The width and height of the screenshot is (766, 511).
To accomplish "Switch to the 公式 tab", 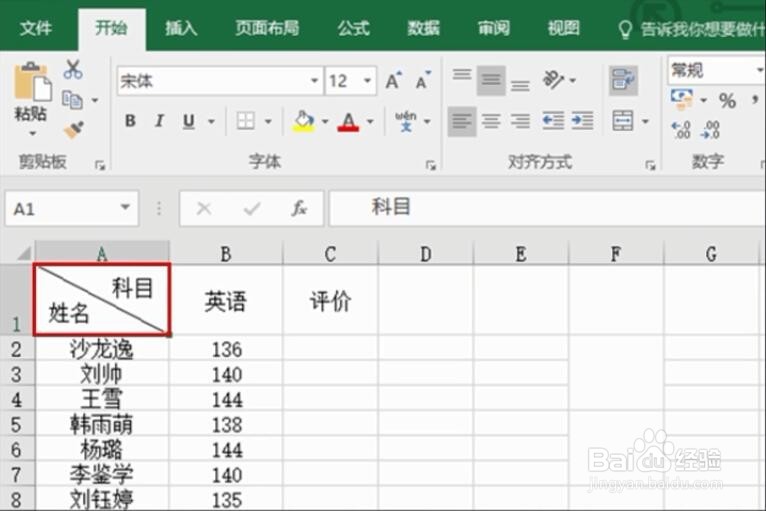I will (x=354, y=29).
